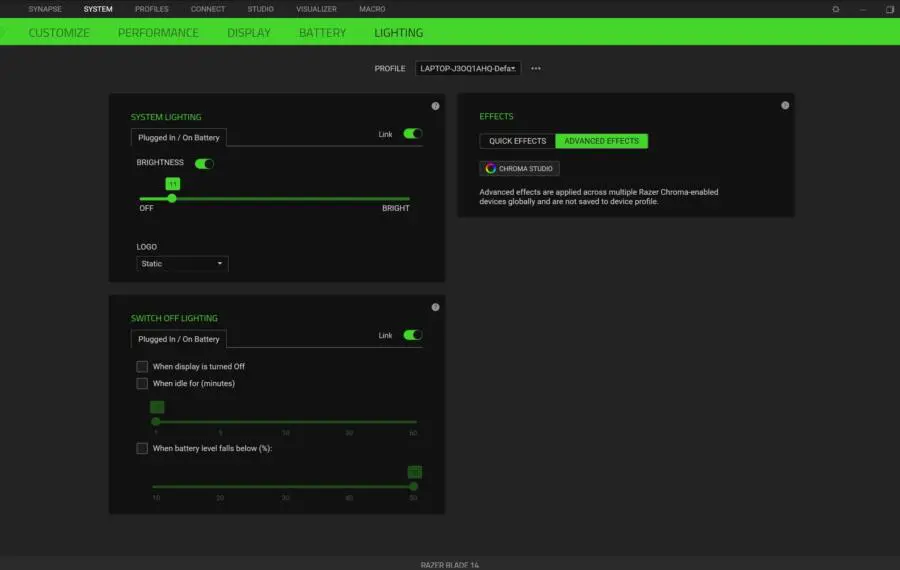Select Advanced Effects button
900x570 pixels.
pyautogui.click(x=601, y=141)
